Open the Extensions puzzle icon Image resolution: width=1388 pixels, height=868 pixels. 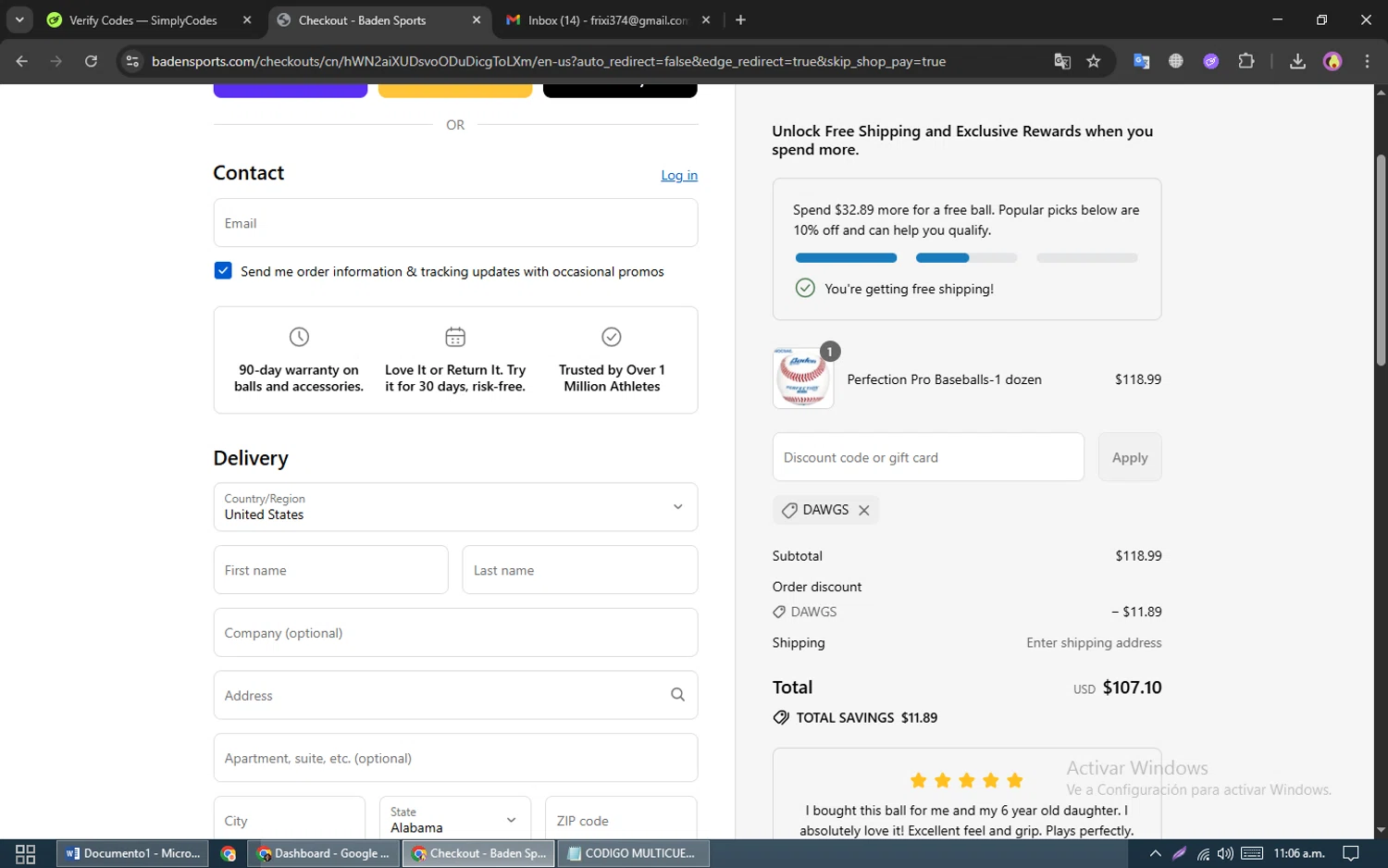click(1246, 61)
